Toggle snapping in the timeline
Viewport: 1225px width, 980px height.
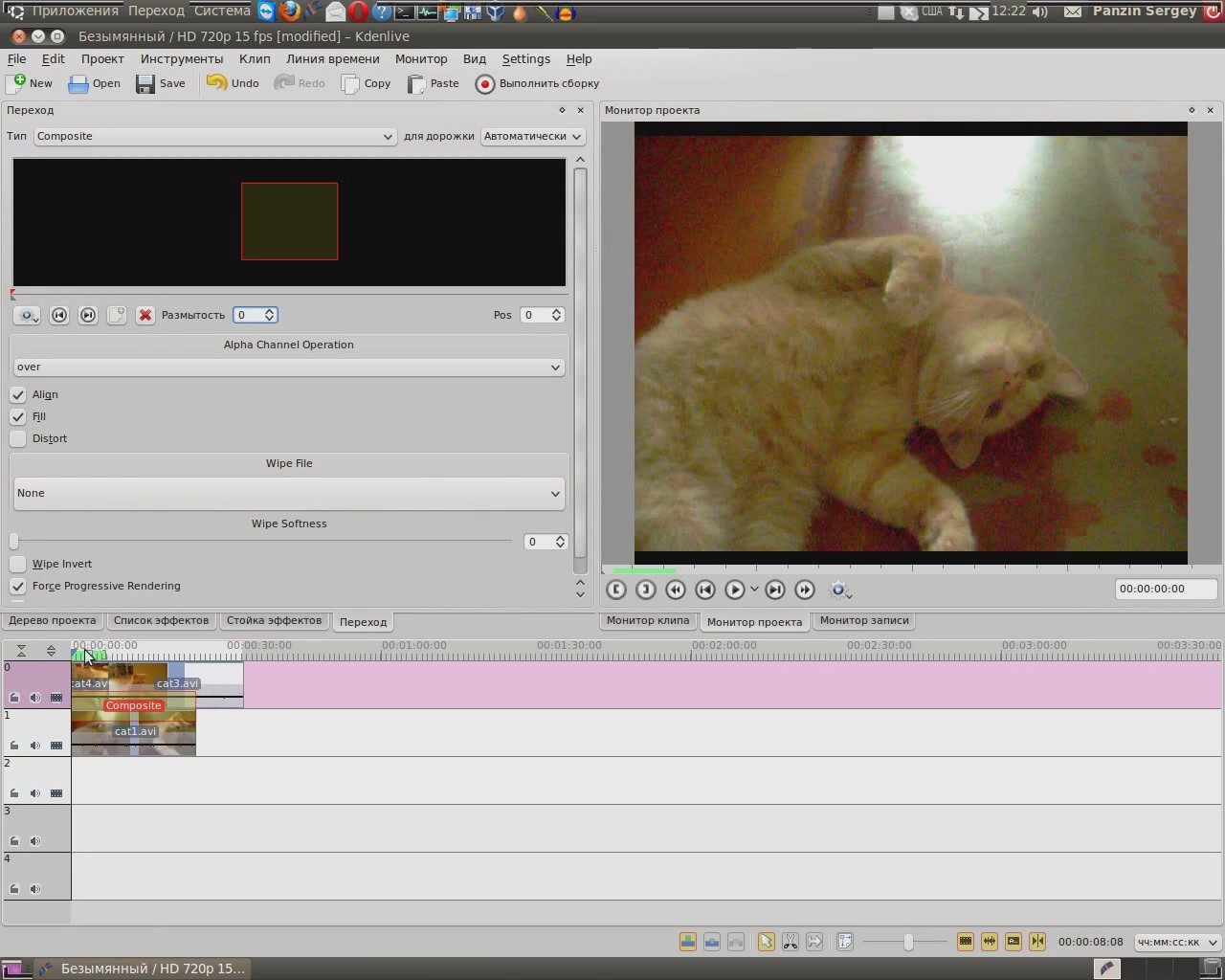[x=1037, y=942]
